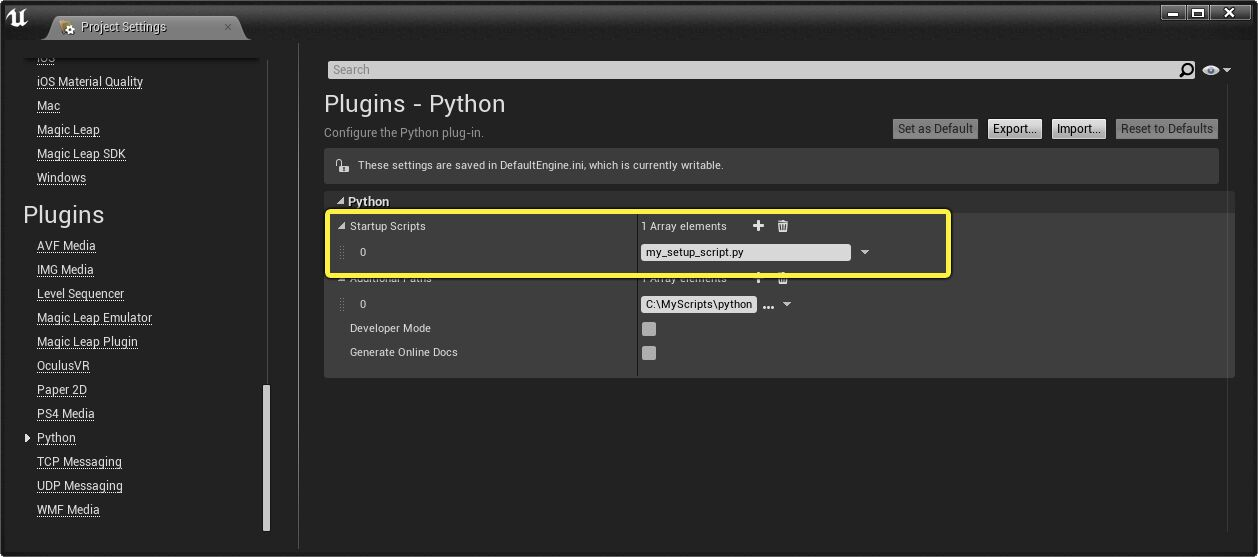Collapse the Python category section
The image size is (1258, 557).
click(x=340, y=201)
